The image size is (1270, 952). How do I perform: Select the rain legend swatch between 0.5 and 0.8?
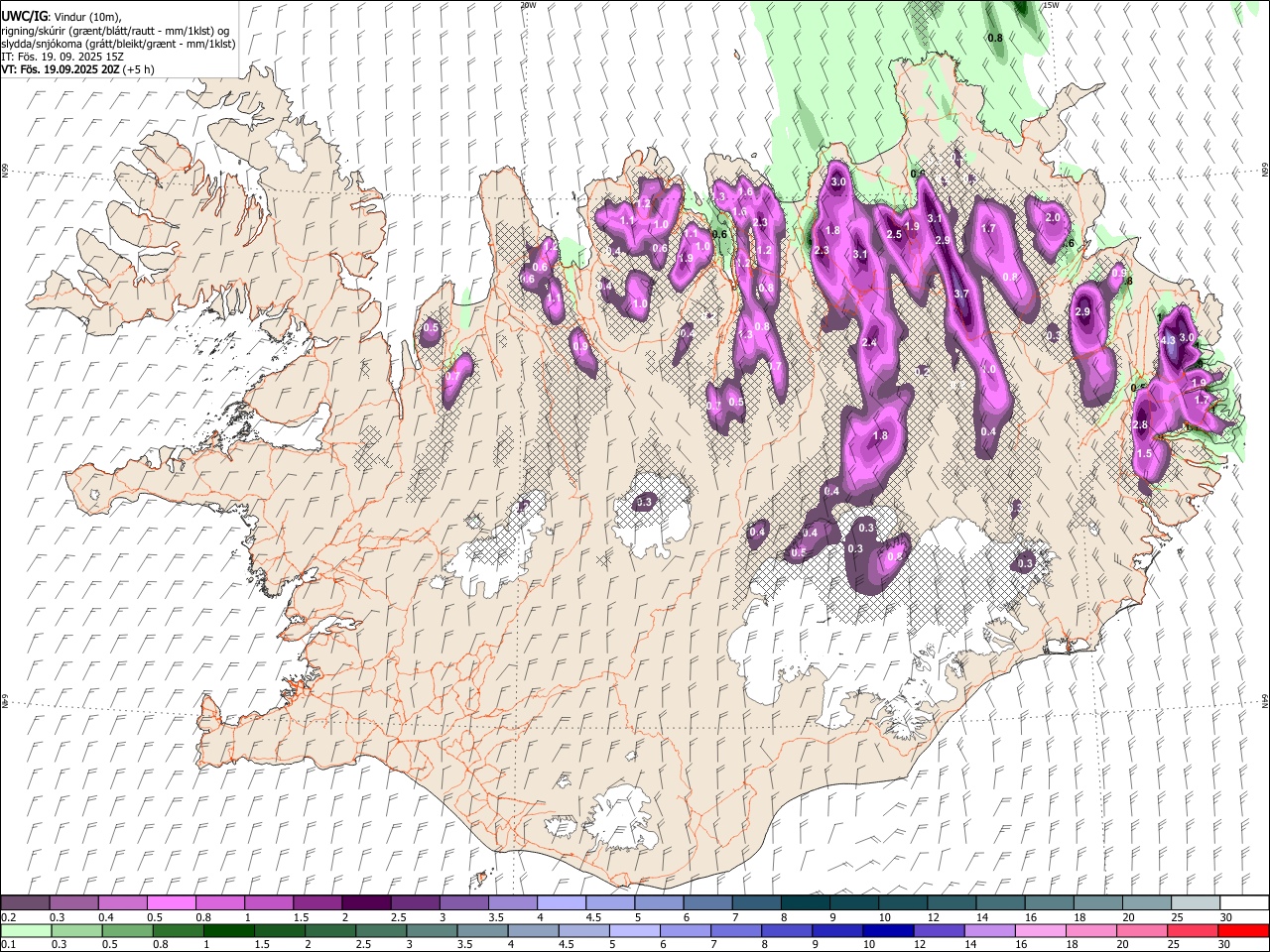point(128,930)
